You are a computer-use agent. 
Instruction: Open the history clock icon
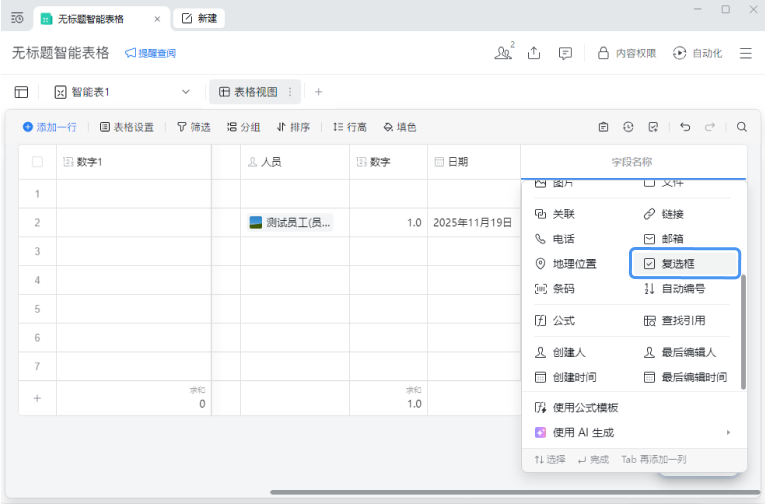(628, 127)
